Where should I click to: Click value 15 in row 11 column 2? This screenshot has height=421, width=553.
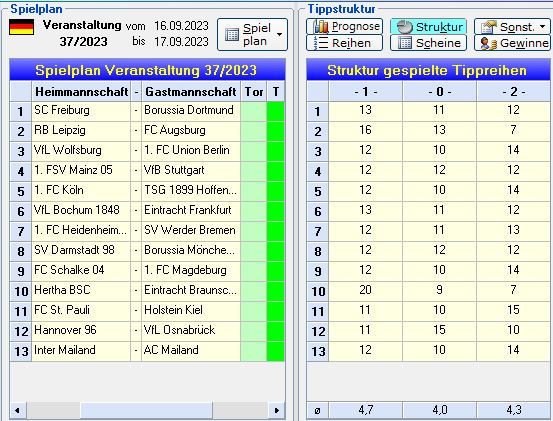click(514, 311)
